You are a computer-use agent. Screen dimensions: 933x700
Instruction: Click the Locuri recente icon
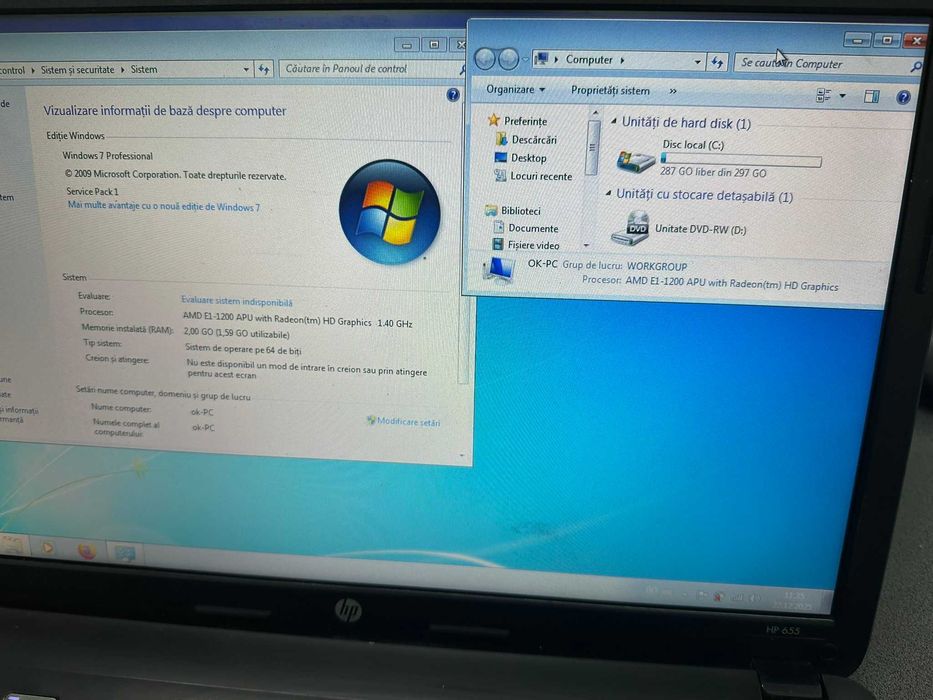tap(500, 175)
